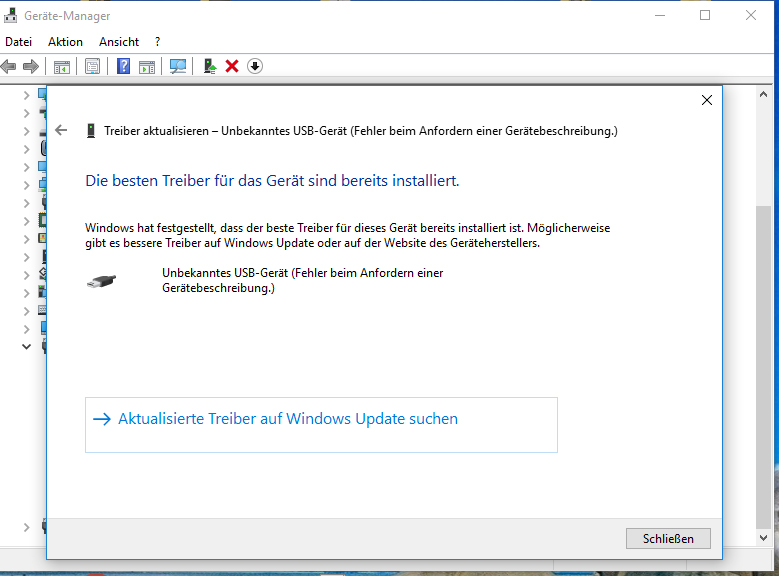Click the Windows hat festgestellt description text
Image resolution: width=779 pixels, height=576 pixels.
point(348,236)
